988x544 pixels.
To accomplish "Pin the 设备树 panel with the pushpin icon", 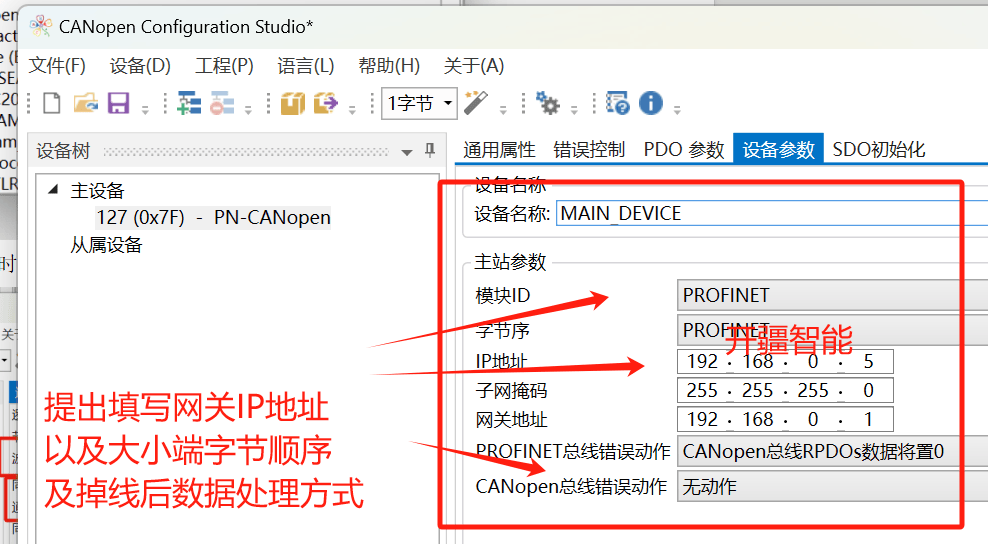I will pyautogui.click(x=430, y=150).
